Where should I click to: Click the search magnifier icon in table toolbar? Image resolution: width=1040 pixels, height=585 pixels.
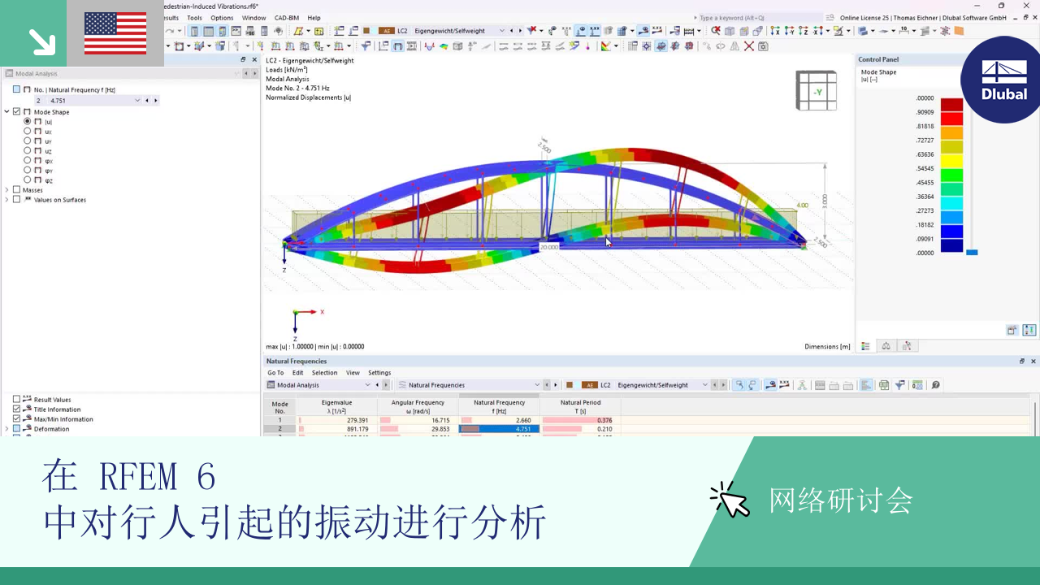coord(739,385)
